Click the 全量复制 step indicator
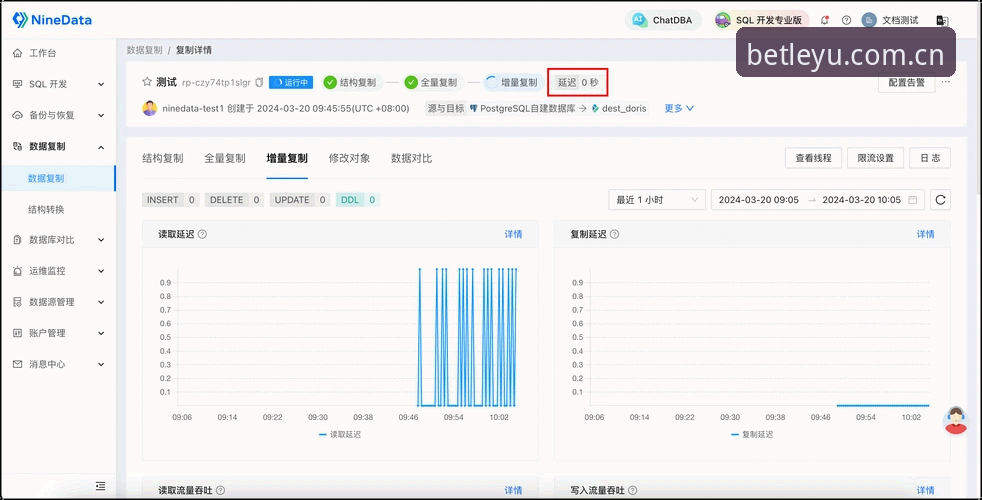The height and width of the screenshot is (500, 982). (x=432, y=82)
